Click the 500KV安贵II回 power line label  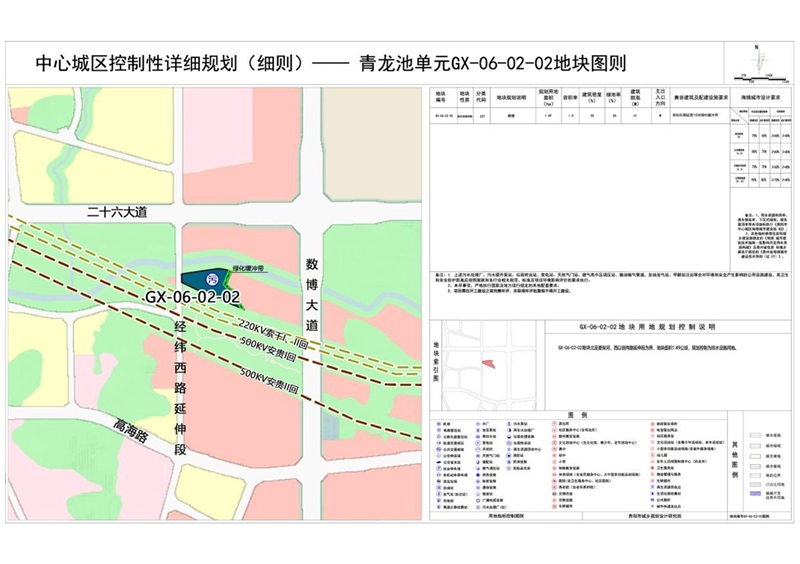coord(270,381)
